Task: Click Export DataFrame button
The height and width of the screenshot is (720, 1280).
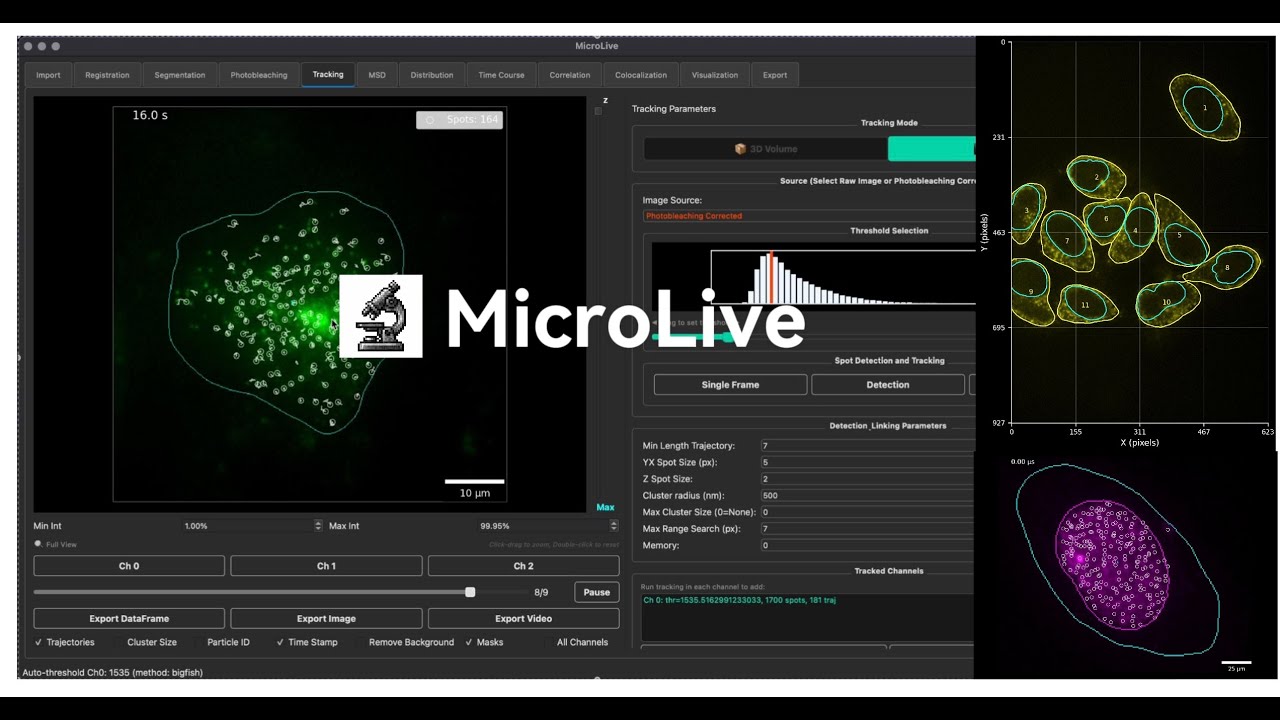Action: point(129,619)
